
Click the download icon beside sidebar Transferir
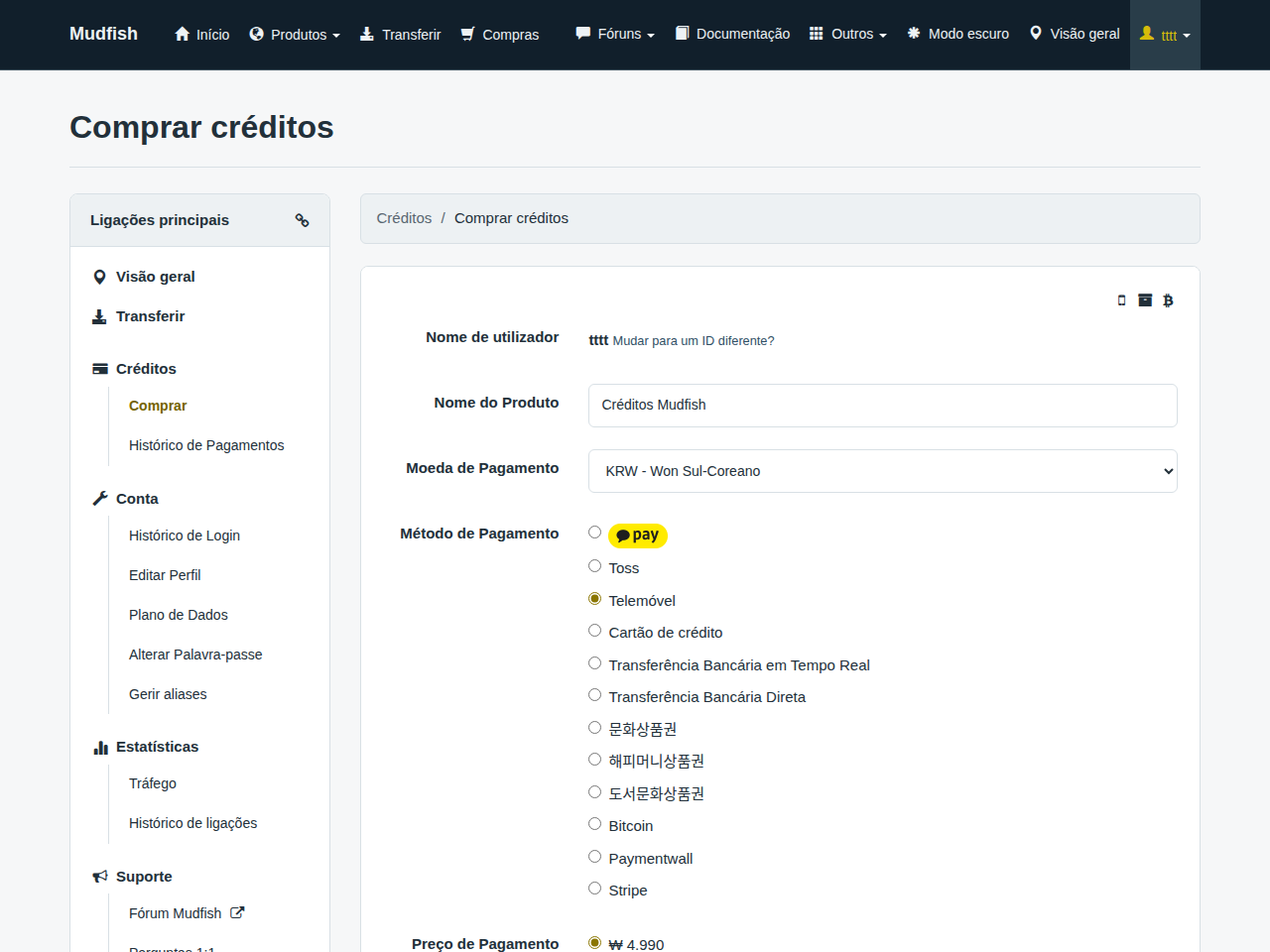99,316
